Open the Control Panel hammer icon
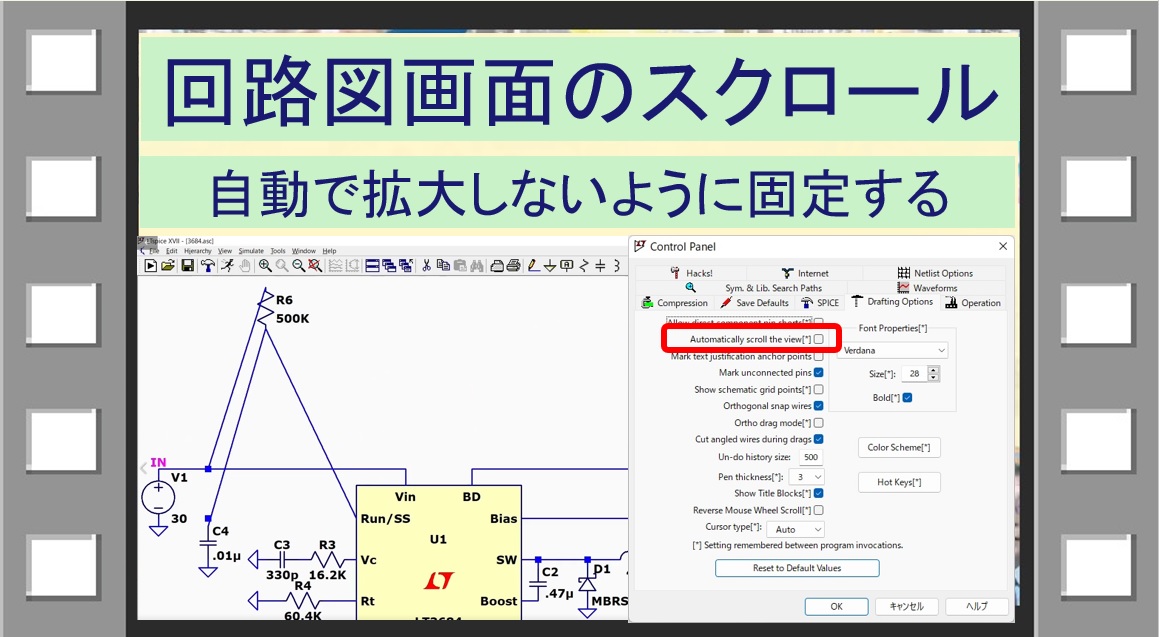1159x637 pixels. tap(207, 266)
